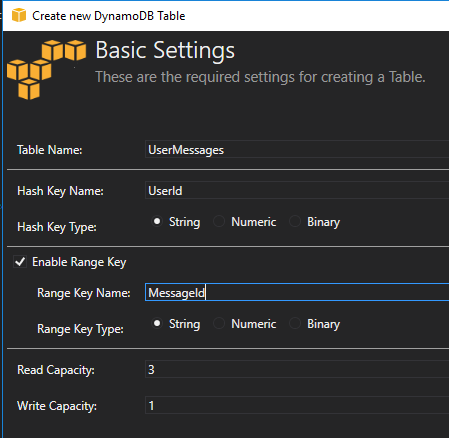This screenshot has width=449, height=438.
Task: Click the required settings description text
Action: point(260,77)
